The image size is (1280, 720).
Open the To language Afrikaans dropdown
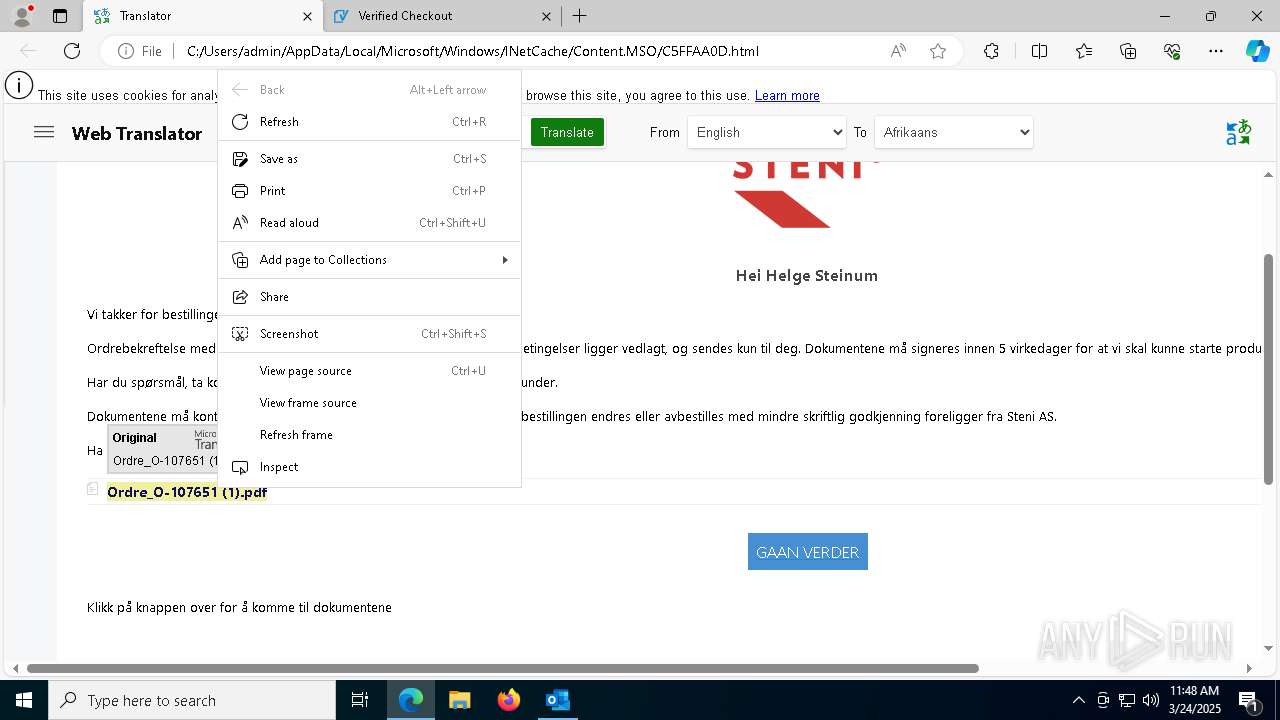(954, 132)
